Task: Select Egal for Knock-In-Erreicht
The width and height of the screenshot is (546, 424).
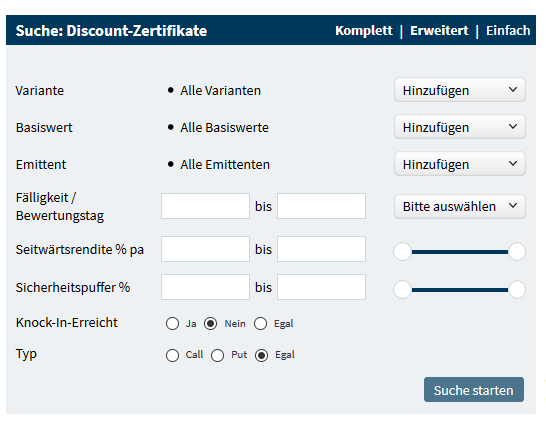Action: [260, 323]
